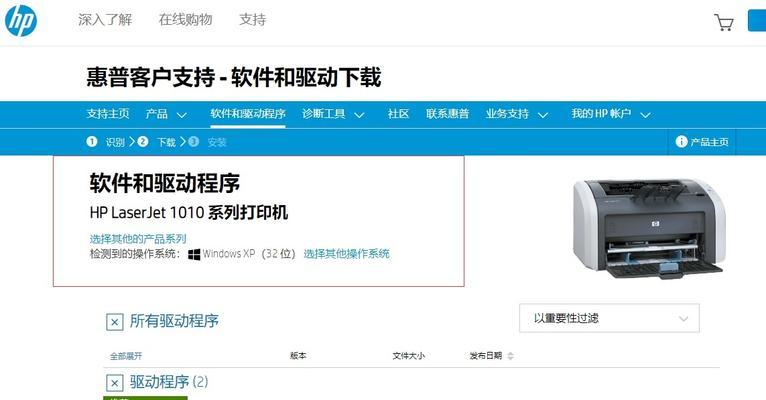Screen dimensions: 766x400
Task: Click the 所有驱动程序 heading text
Action: coord(174,321)
